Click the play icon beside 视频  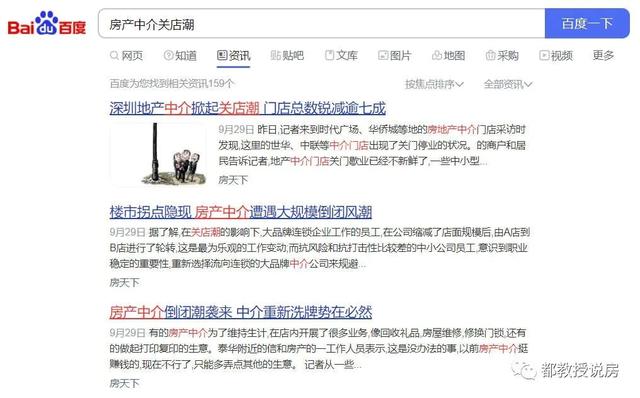tap(544, 55)
